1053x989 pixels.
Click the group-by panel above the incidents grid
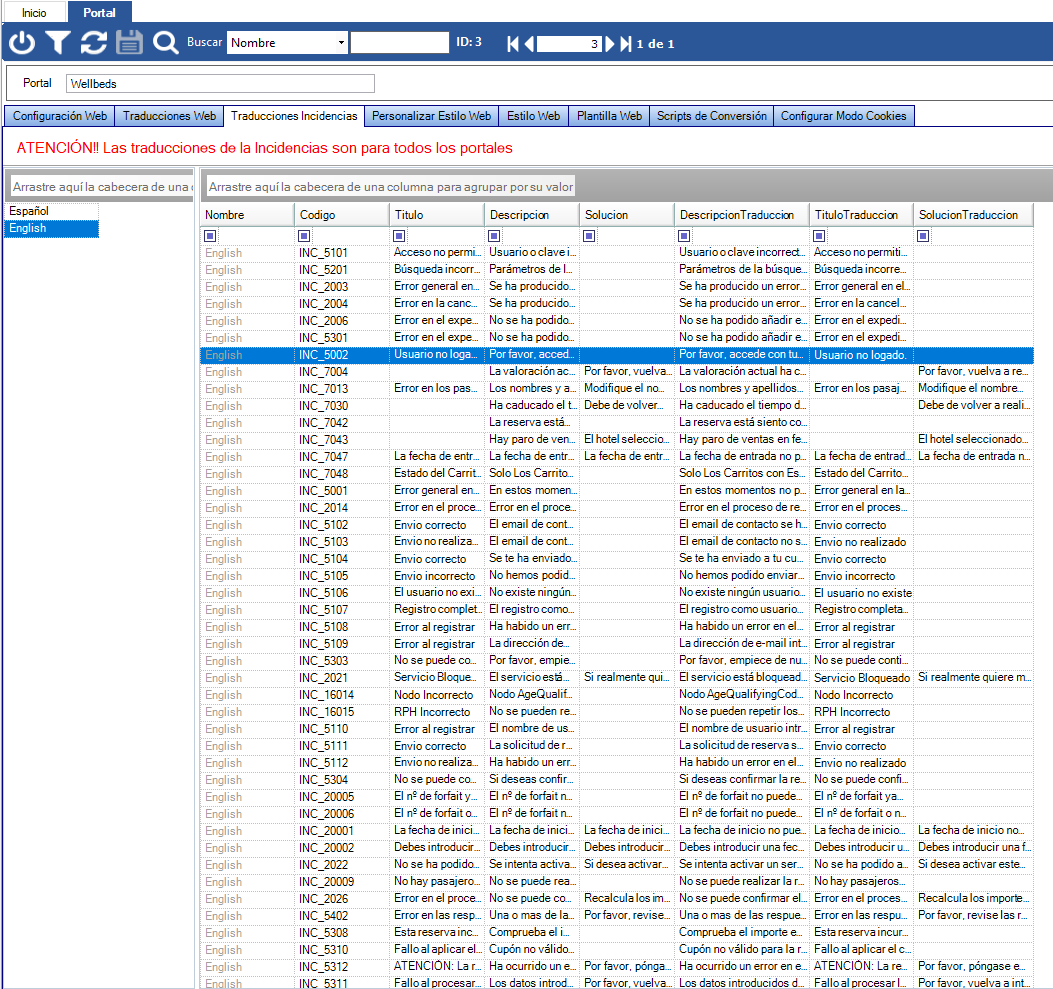pyautogui.click(x=625, y=186)
